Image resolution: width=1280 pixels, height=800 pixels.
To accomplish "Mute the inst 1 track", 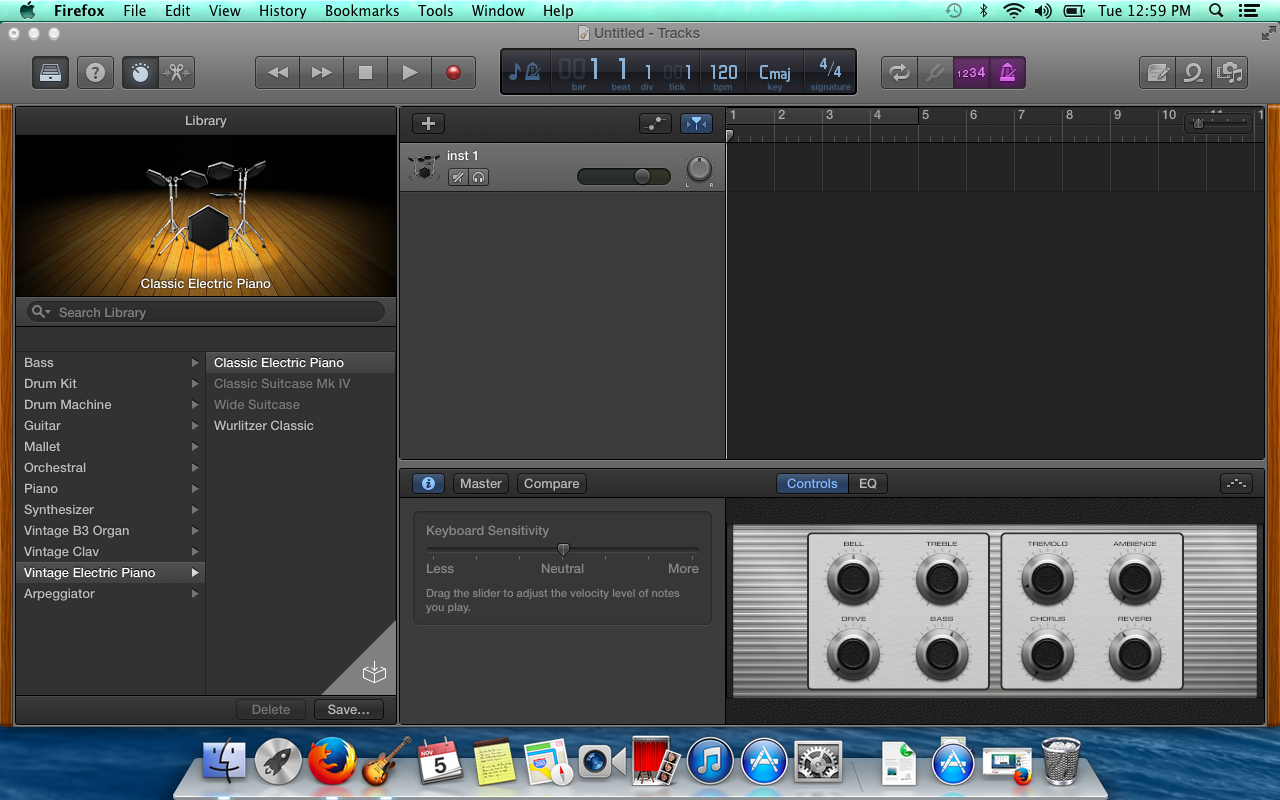I will [x=458, y=177].
